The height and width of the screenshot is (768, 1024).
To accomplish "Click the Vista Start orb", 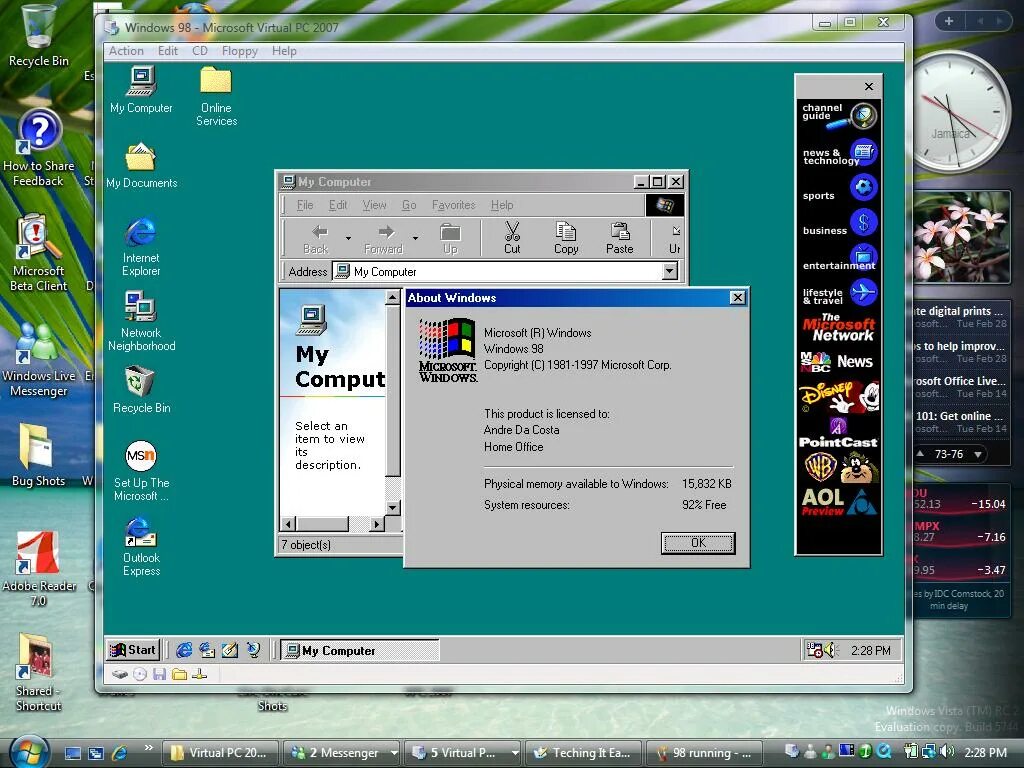I will point(29,752).
